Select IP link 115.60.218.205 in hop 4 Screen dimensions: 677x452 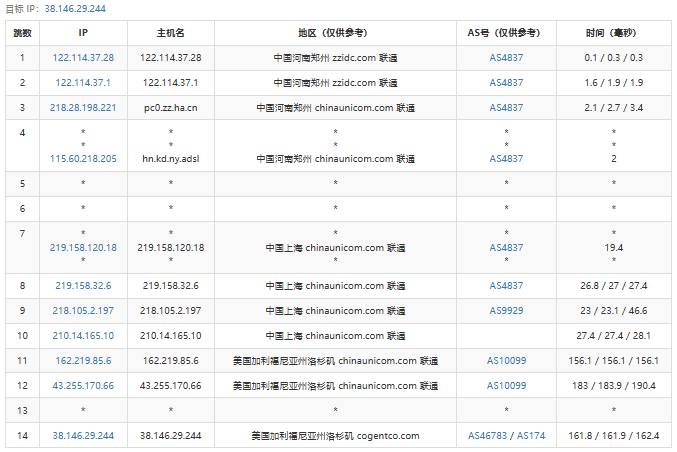pyautogui.click(x=83, y=159)
